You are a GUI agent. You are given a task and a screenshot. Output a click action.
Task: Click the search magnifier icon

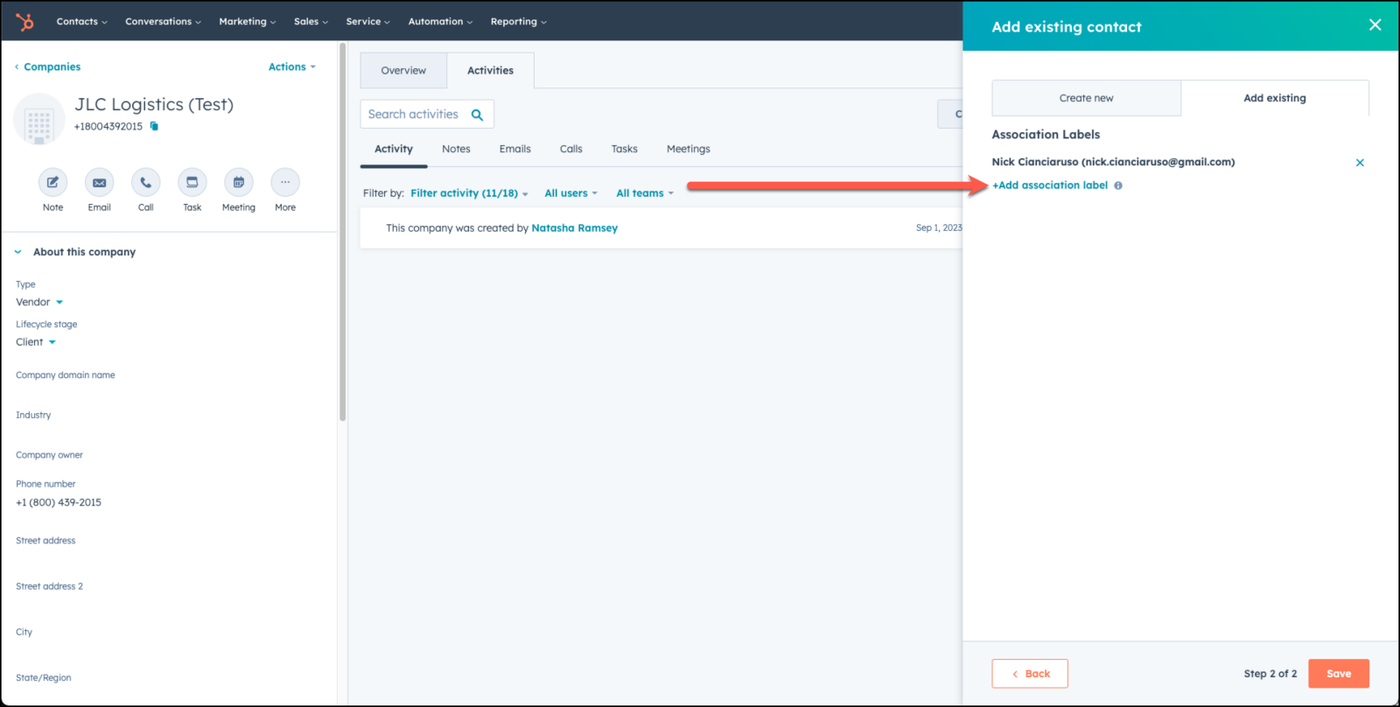[477, 115]
